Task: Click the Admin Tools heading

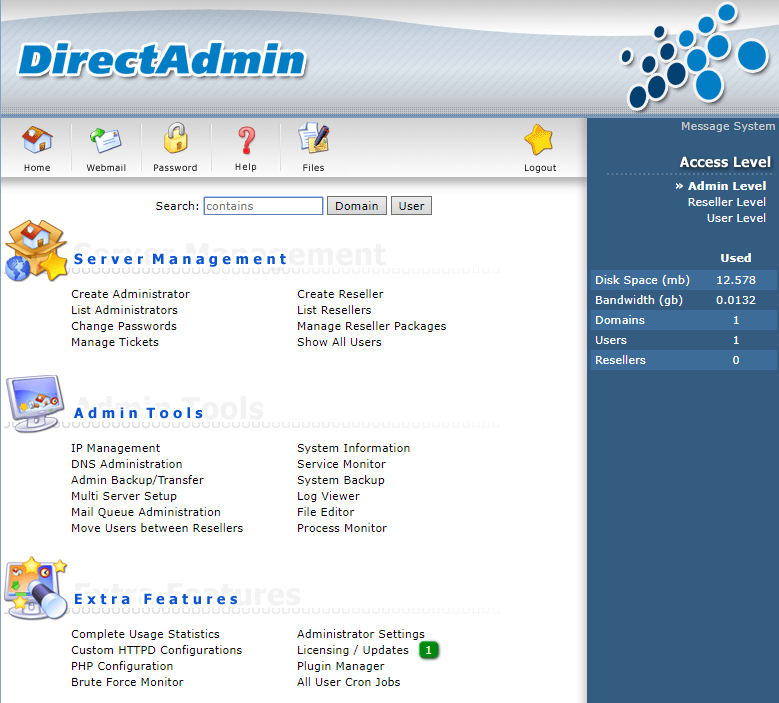Action: coord(139,413)
